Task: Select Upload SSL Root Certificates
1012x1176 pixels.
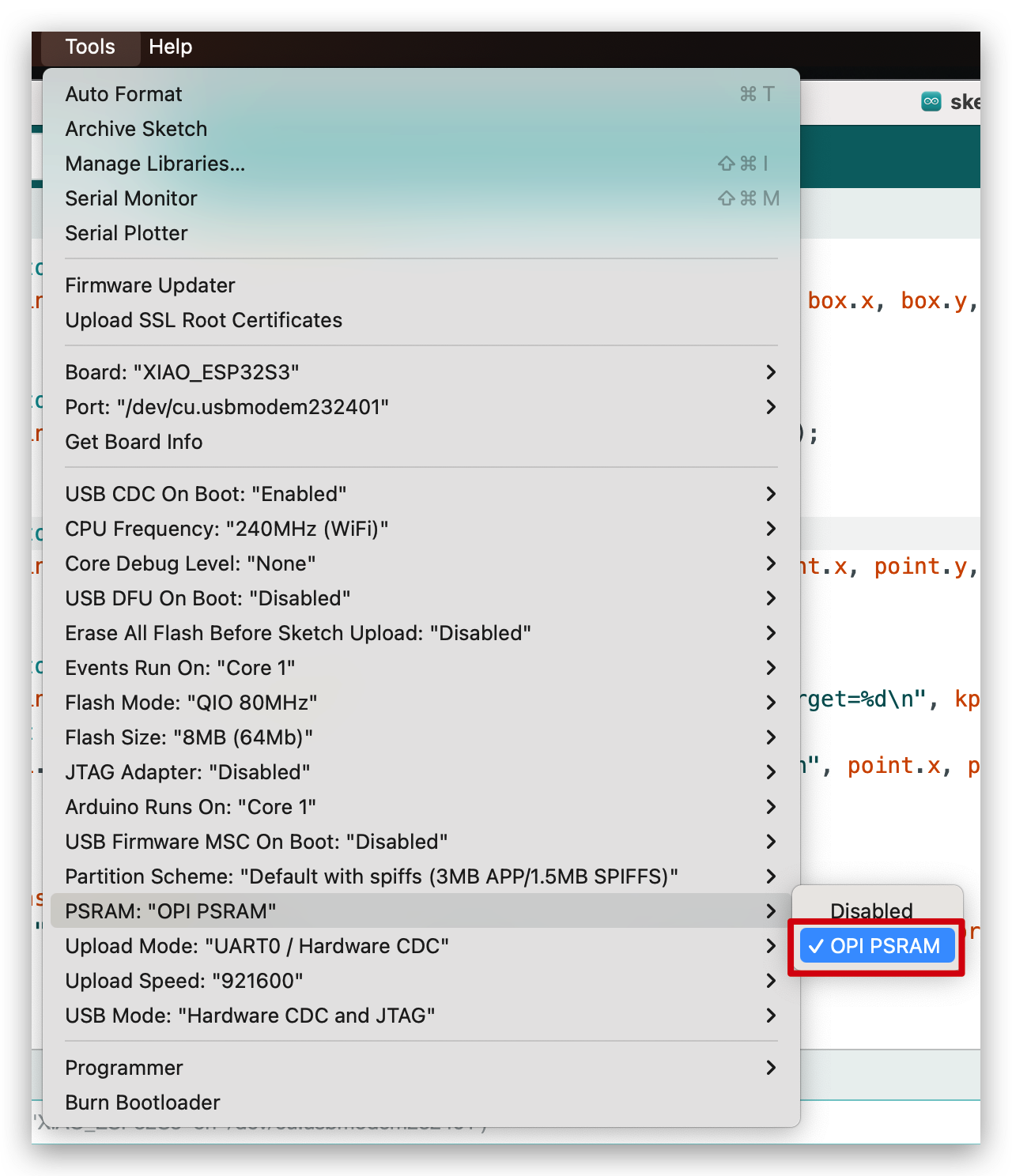Action: 421,320
